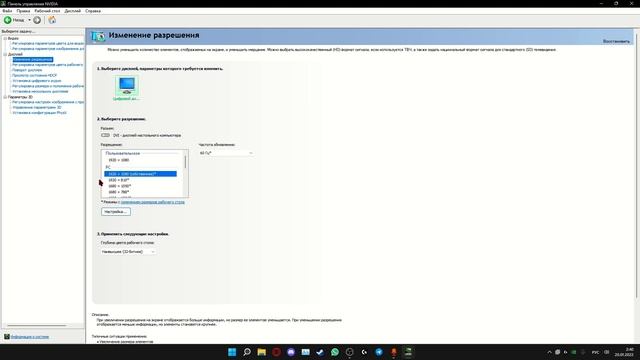640x360 pixels.
Task: Open Установка нескольких дисплеев task
Action: click(40, 91)
